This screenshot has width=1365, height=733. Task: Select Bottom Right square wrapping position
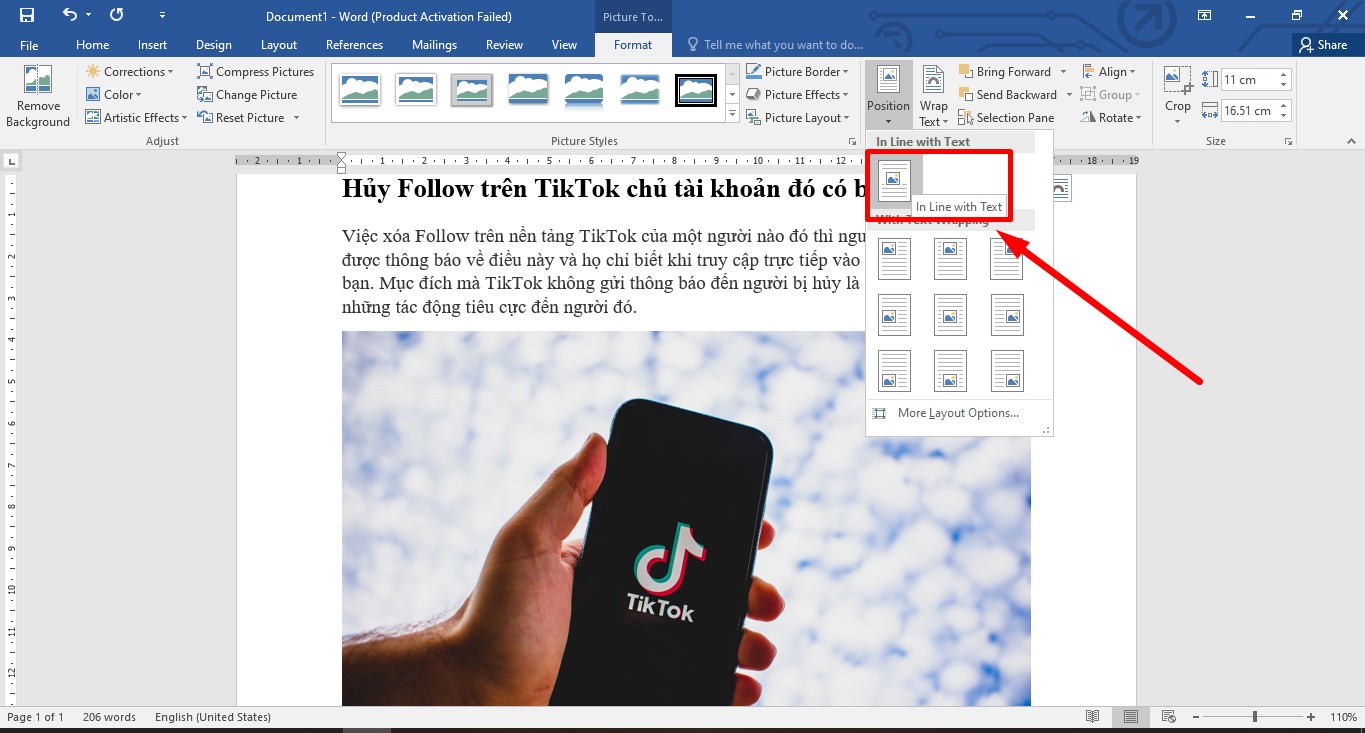click(x=1007, y=371)
